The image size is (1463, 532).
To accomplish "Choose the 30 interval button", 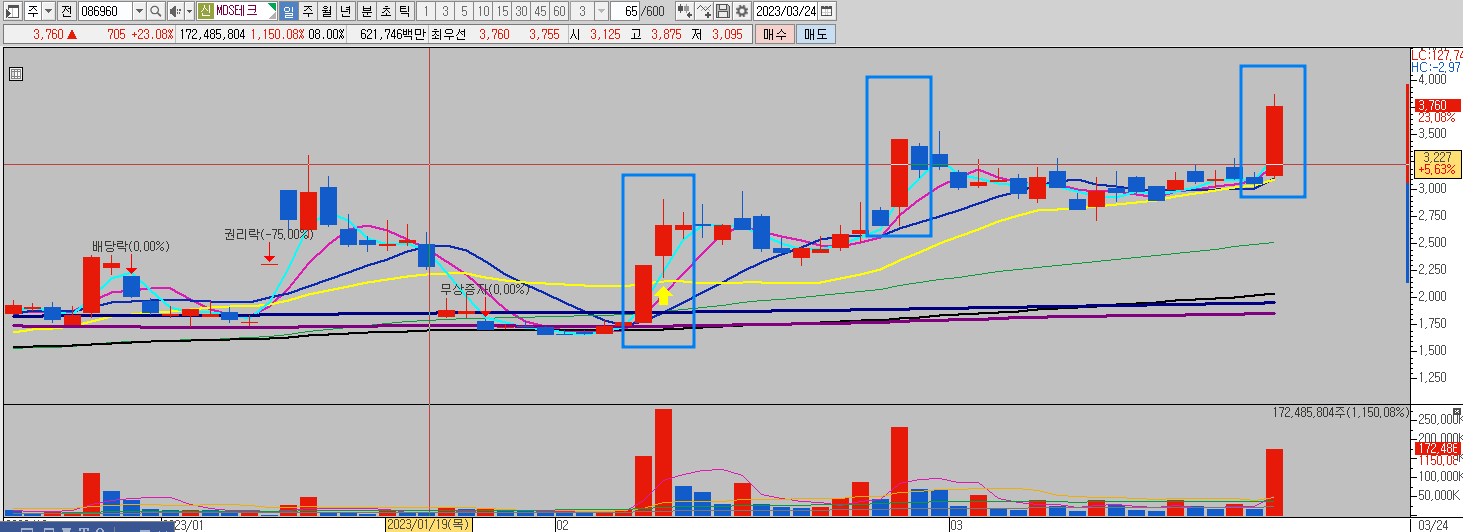I will tap(521, 11).
